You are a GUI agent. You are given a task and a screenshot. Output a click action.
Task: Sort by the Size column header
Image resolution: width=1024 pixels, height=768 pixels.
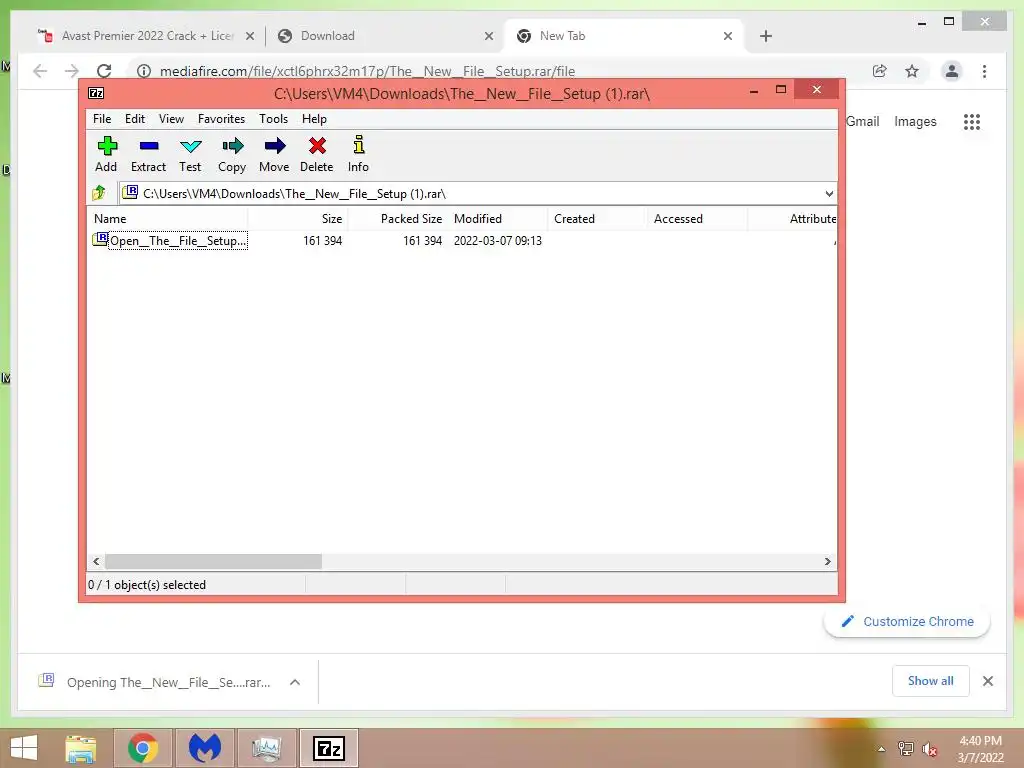297,219
